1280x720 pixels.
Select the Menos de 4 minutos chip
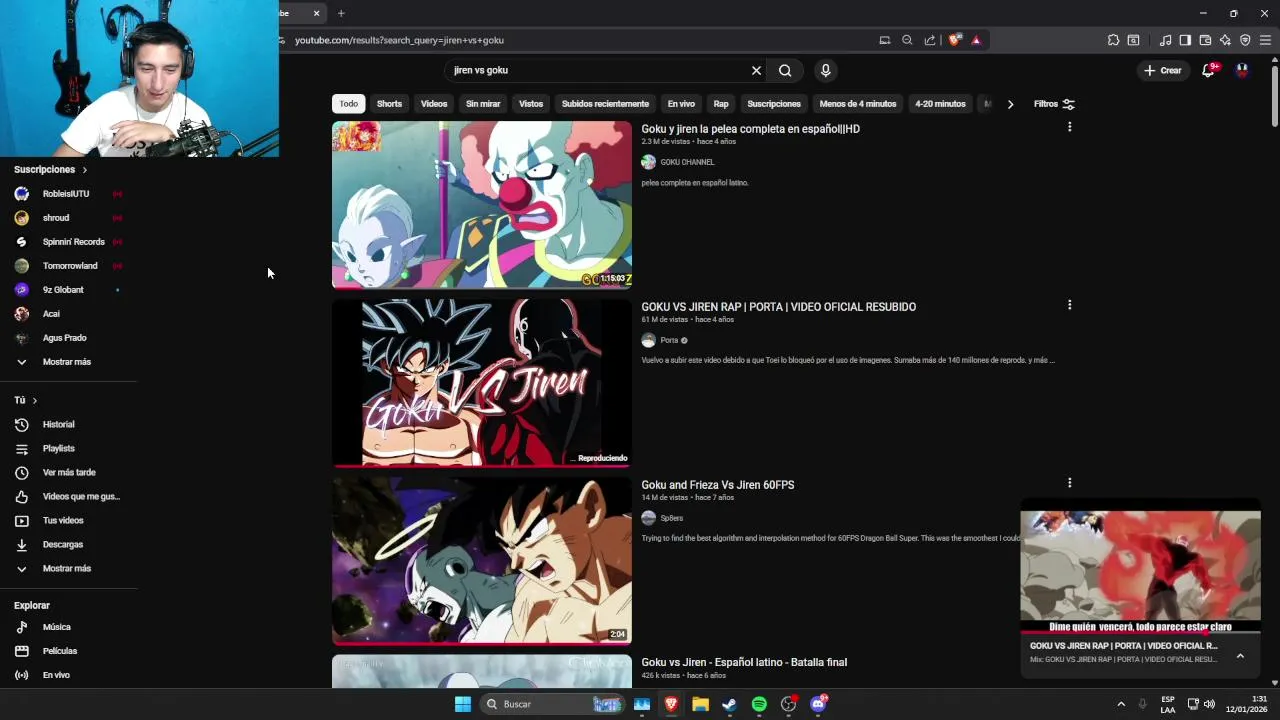[x=858, y=104]
